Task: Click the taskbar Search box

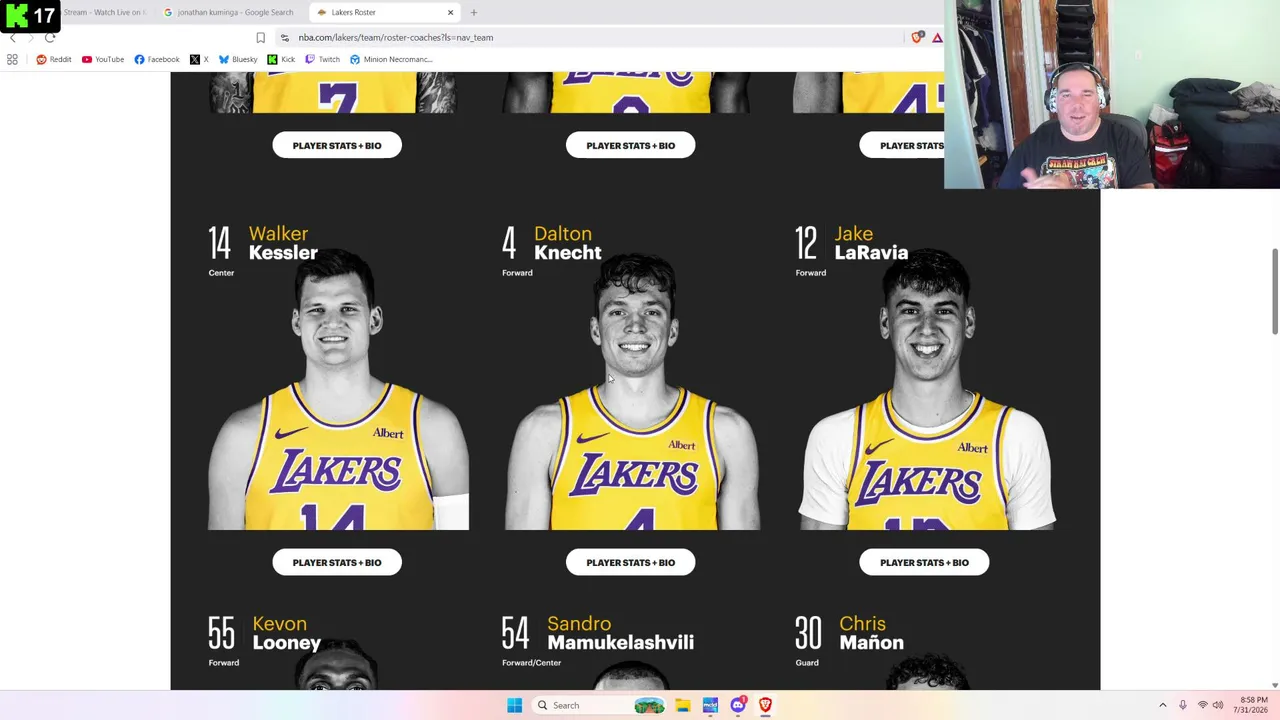Action: click(601, 705)
